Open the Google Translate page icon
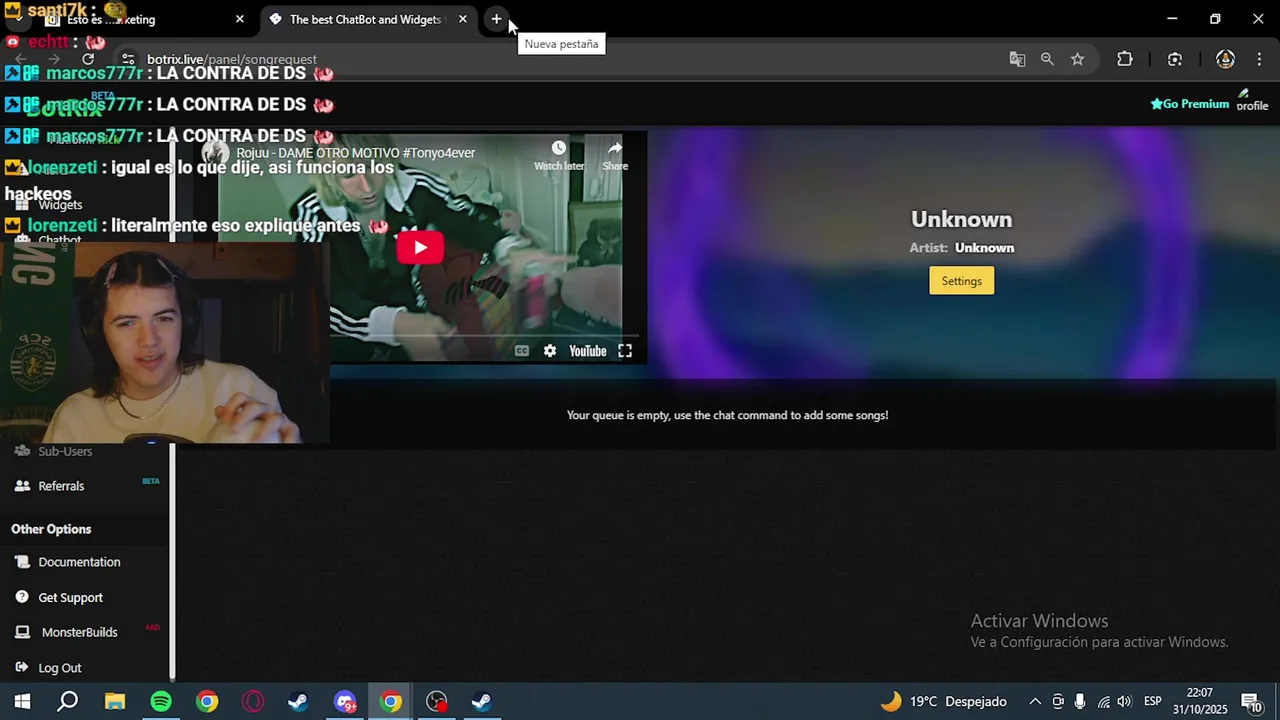The image size is (1280, 720). point(1017,59)
